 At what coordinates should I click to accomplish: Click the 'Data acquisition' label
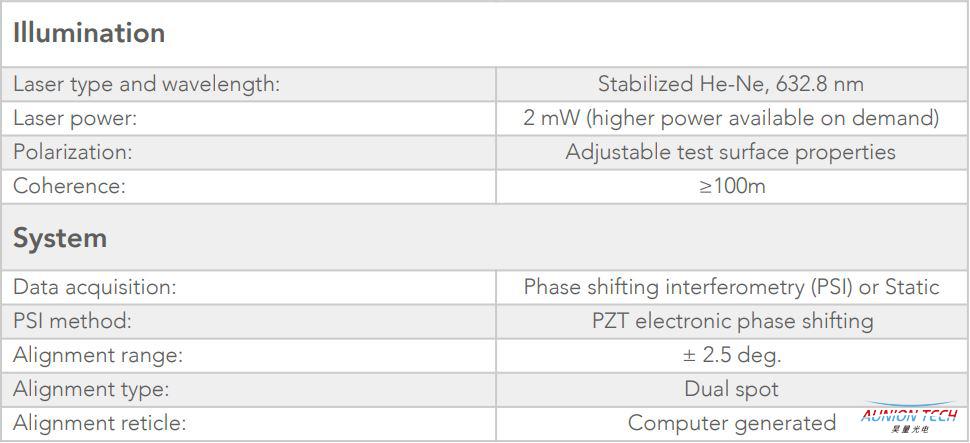(x=95, y=287)
